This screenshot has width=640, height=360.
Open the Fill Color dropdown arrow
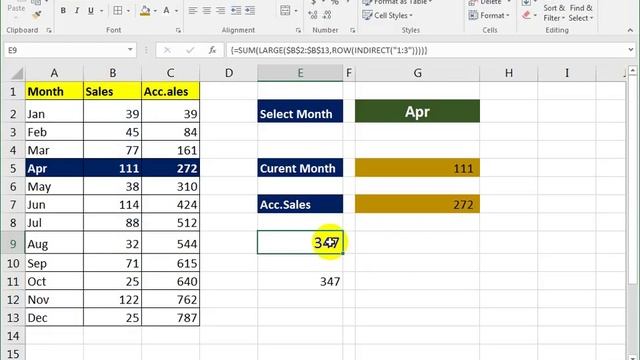point(155,11)
